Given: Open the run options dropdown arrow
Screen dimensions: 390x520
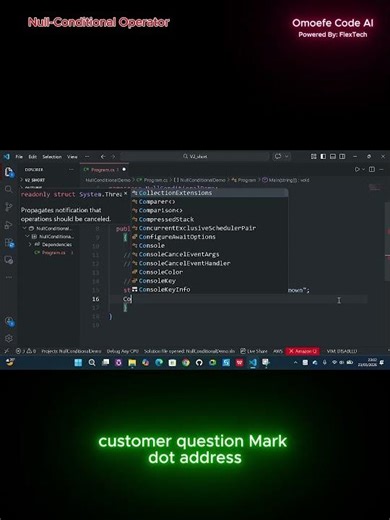Looking at the screenshot, I should [x=363, y=169].
